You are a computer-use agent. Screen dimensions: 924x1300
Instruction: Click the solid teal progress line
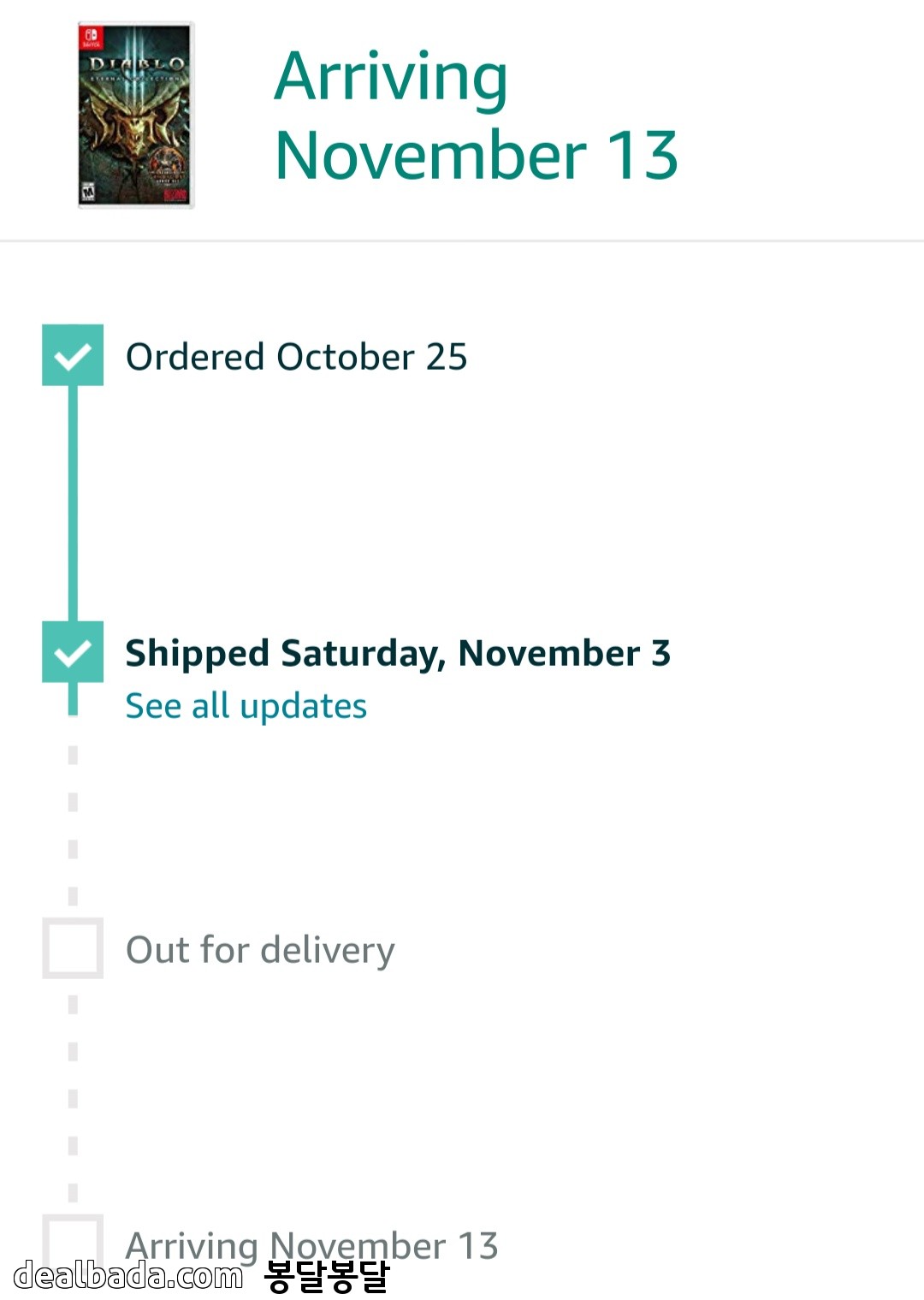(73, 503)
